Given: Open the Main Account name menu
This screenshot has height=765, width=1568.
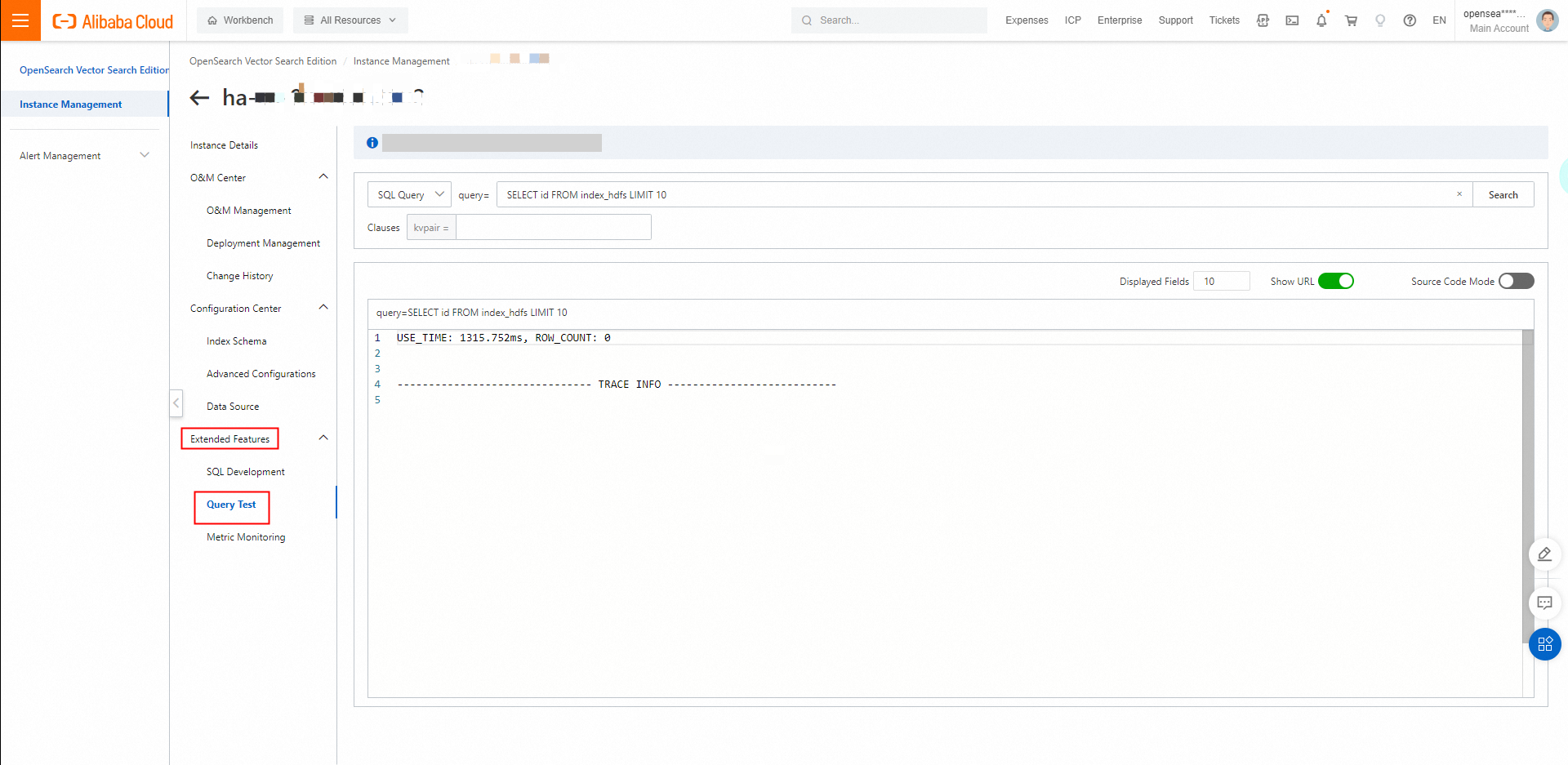Looking at the screenshot, I should pyautogui.click(x=1495, y=20).
